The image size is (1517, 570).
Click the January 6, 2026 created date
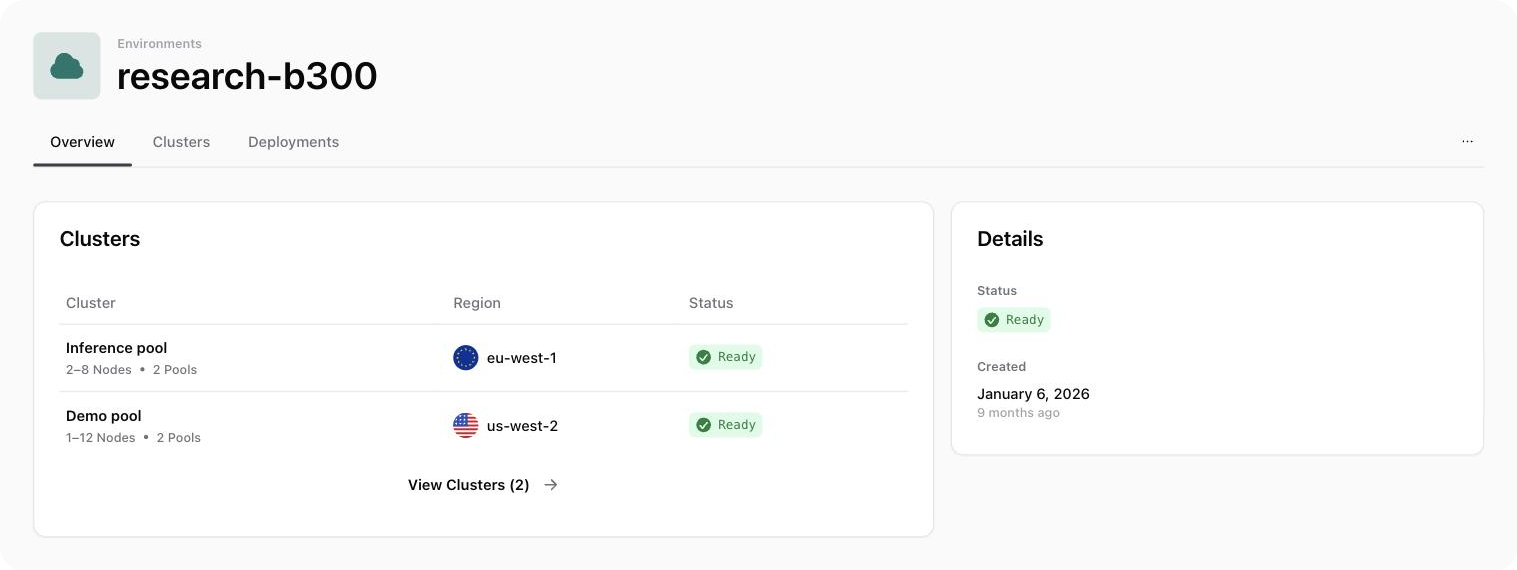tap(1033, 394)
